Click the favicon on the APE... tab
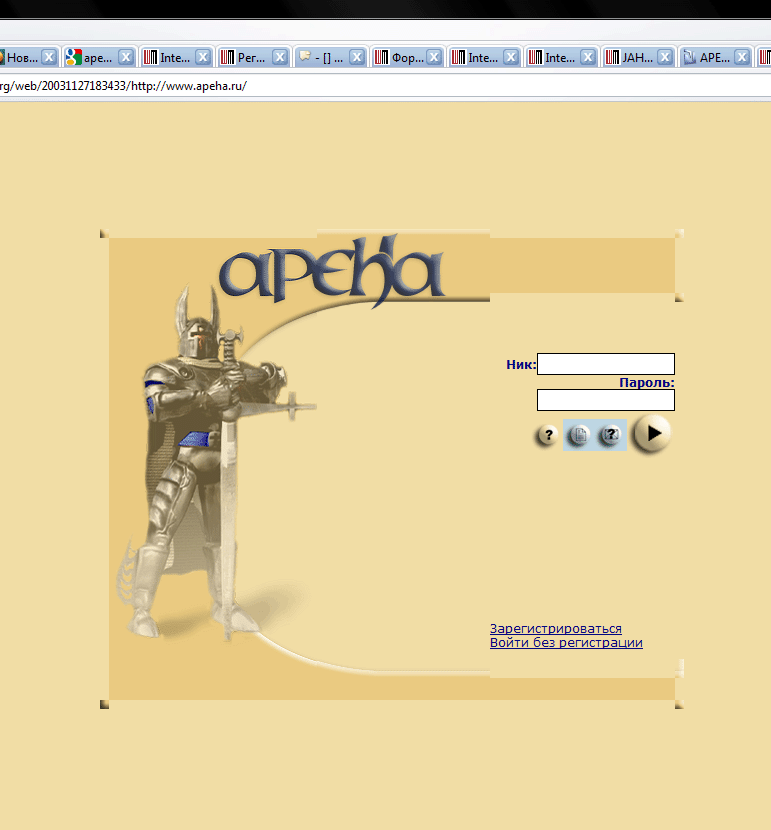The image size is (771, 830). tap(690, 57)
